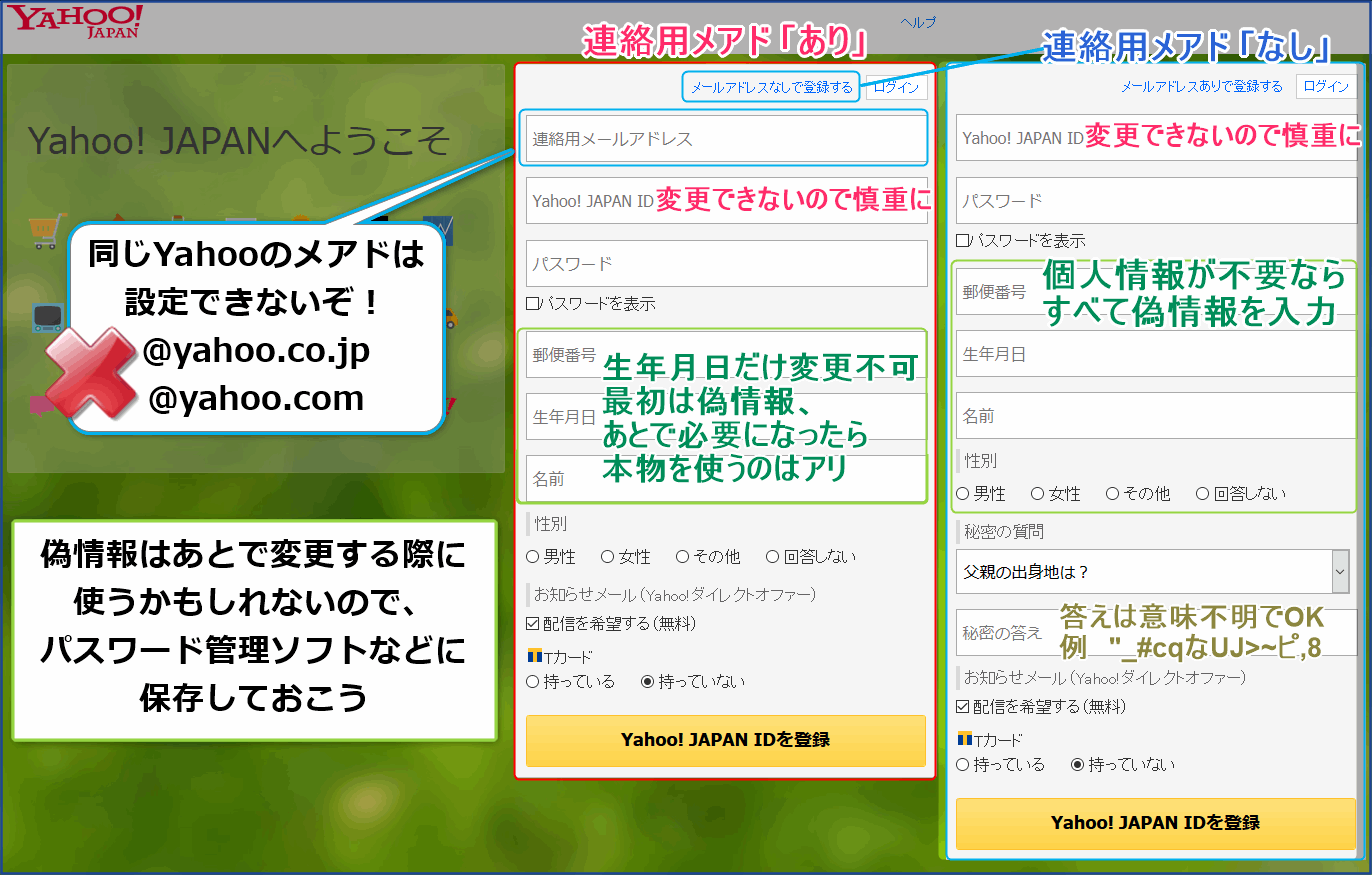Click ログイン beside メールアドレスなしで登録する
The height and width of the screenshot is (875, 1372).
[x=896, y=87]
